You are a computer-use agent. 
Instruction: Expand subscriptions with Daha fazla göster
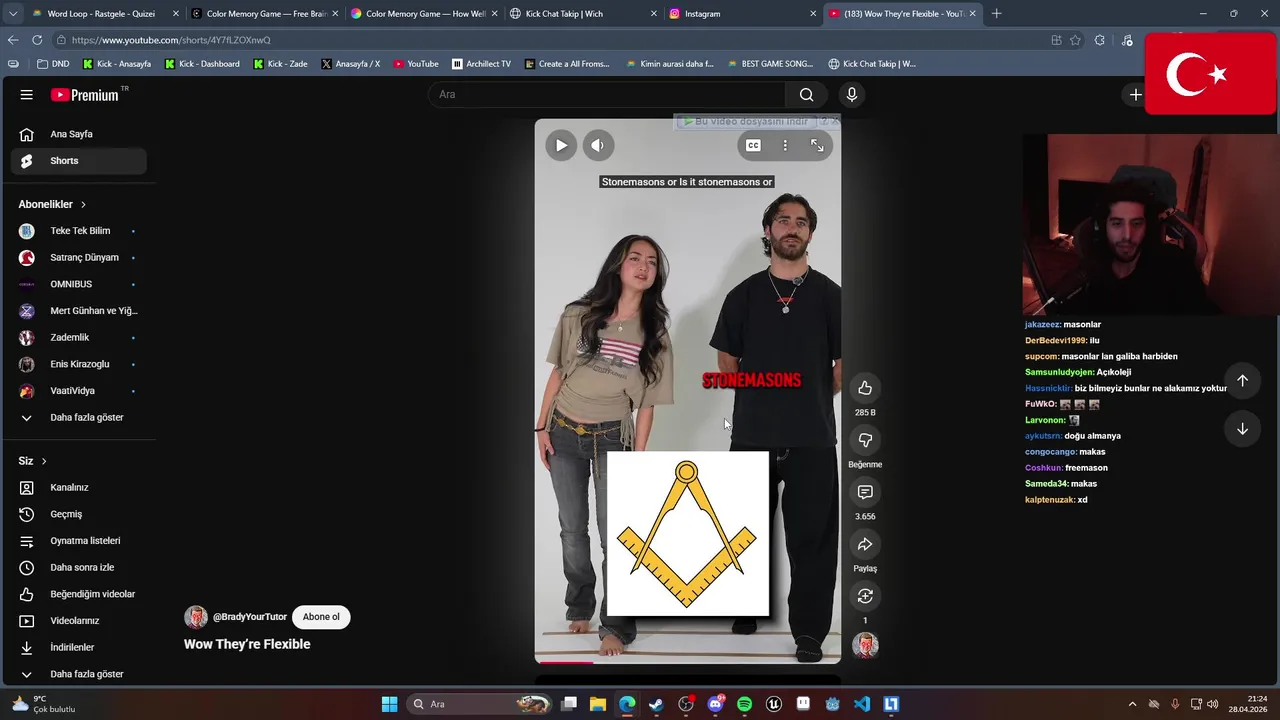78,418
